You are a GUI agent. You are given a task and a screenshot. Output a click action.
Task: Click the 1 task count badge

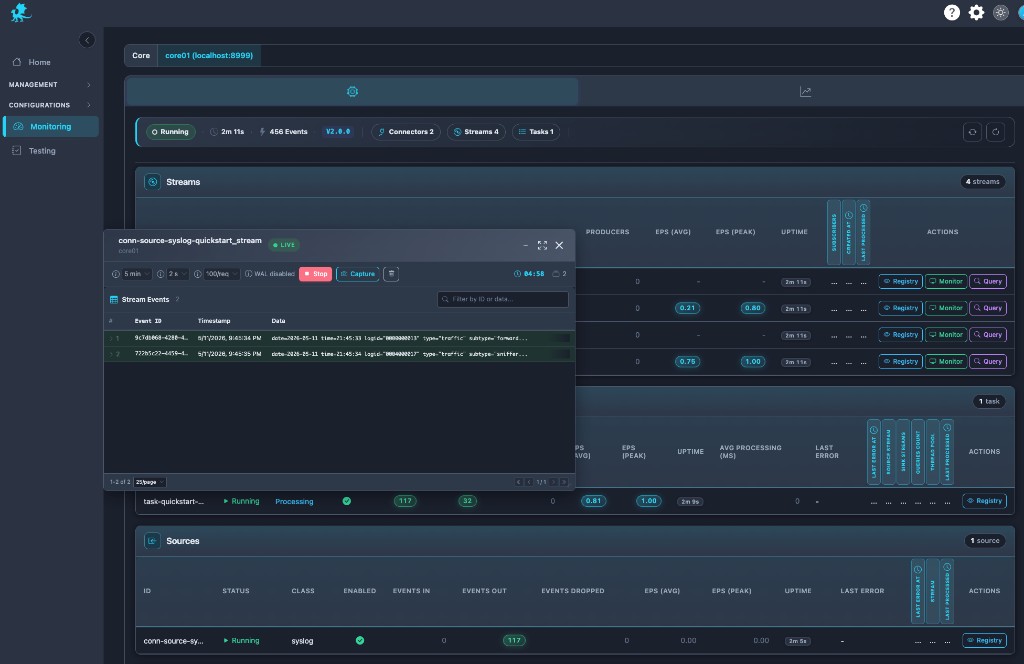pos(989,402)
